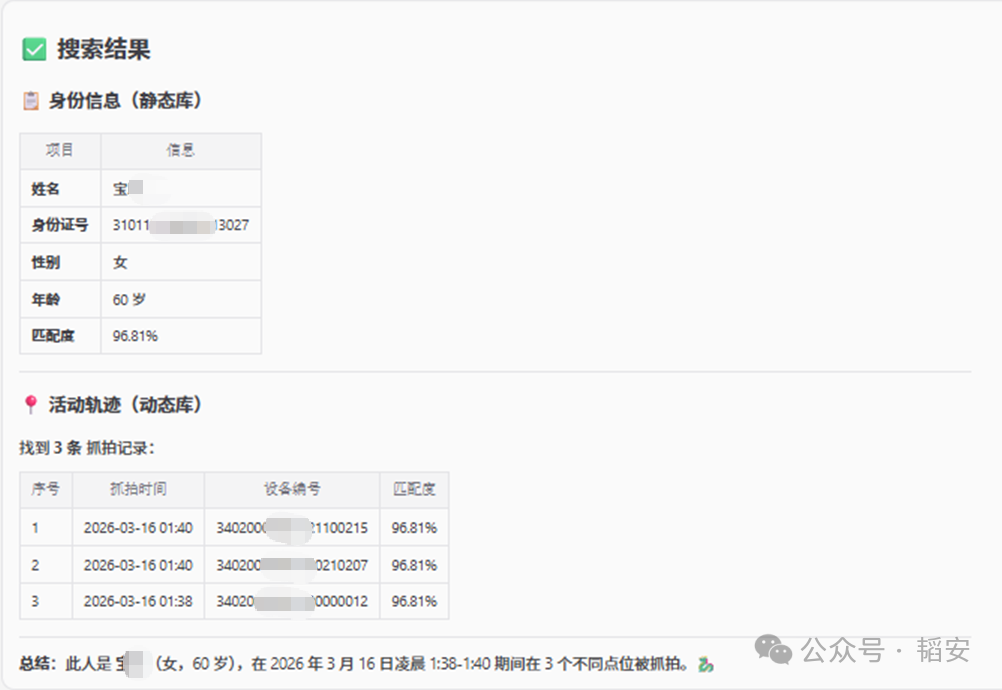Click the 96.81% cell in capture row 2
1002x690 pixels.
414,565
